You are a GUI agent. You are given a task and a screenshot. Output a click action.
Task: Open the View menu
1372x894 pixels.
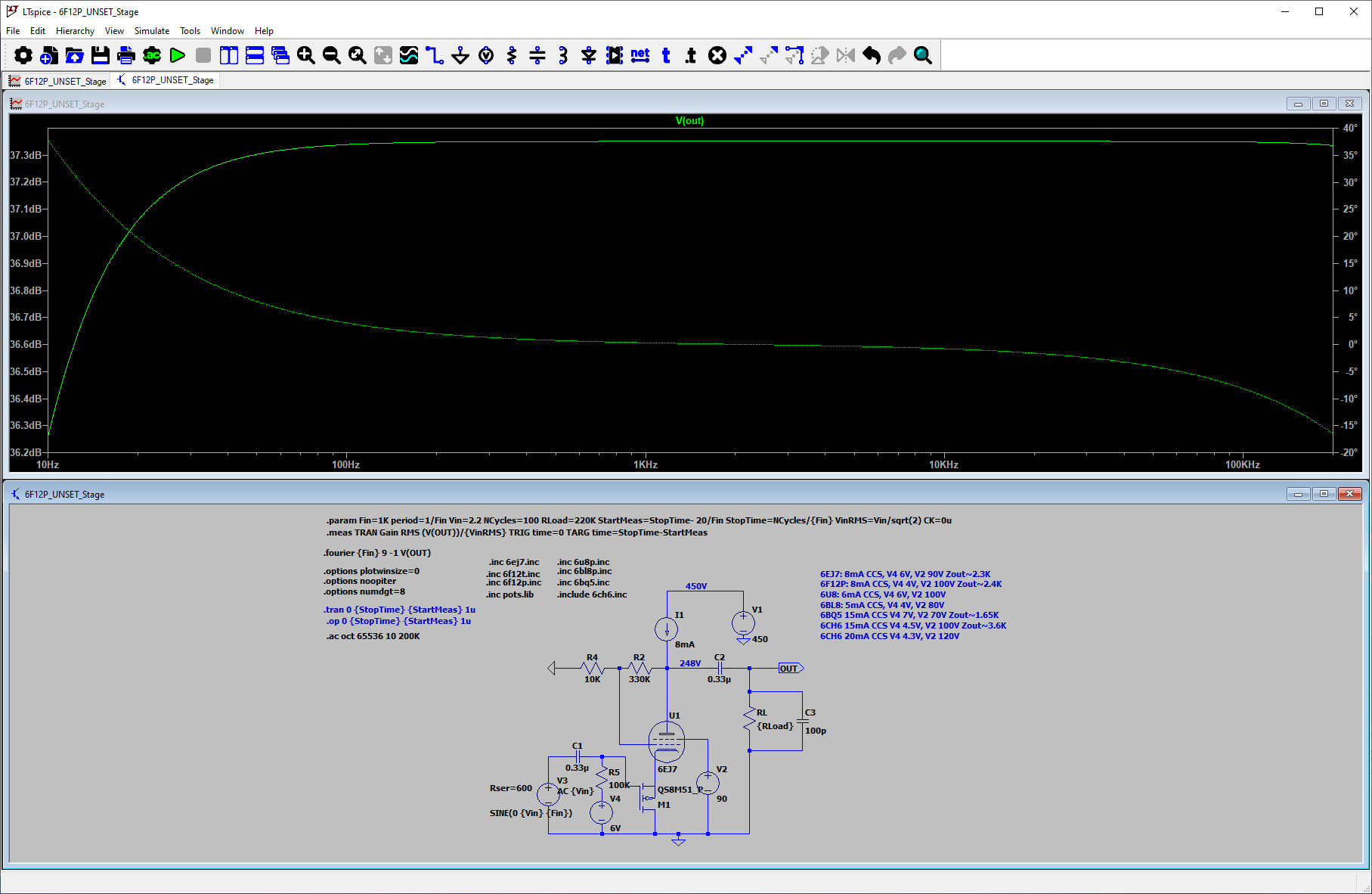[x=114, y=31]
